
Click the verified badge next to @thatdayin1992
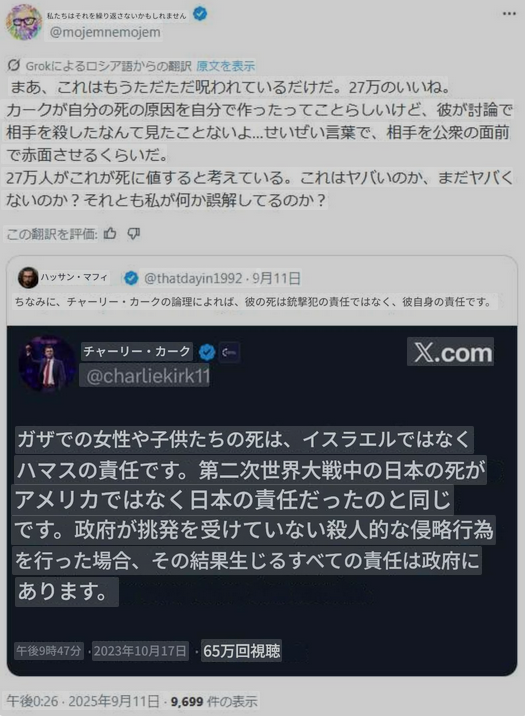point(131,278)
